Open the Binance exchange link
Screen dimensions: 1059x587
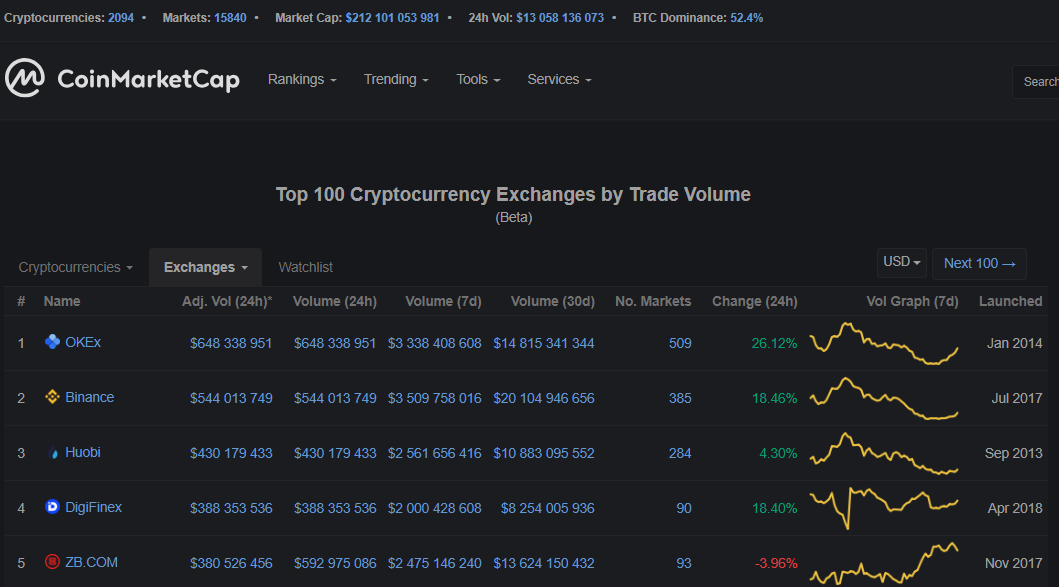[x=89, y=397]
